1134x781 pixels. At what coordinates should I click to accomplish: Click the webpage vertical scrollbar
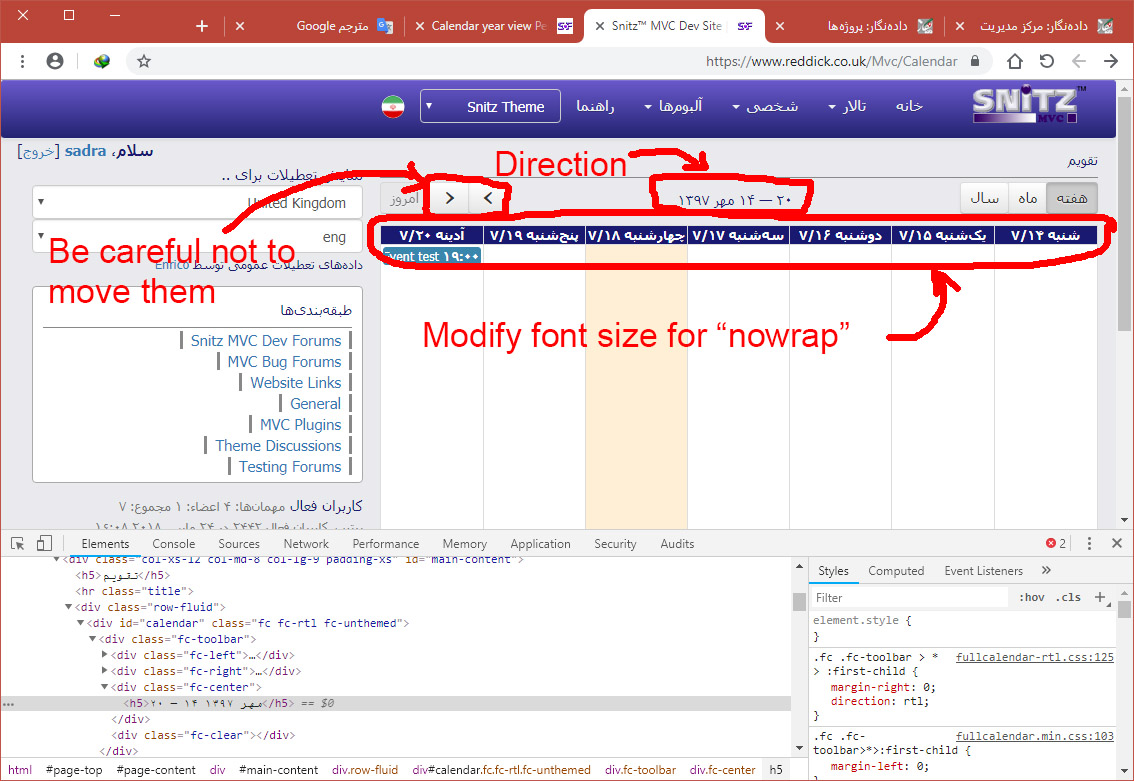1125,300
